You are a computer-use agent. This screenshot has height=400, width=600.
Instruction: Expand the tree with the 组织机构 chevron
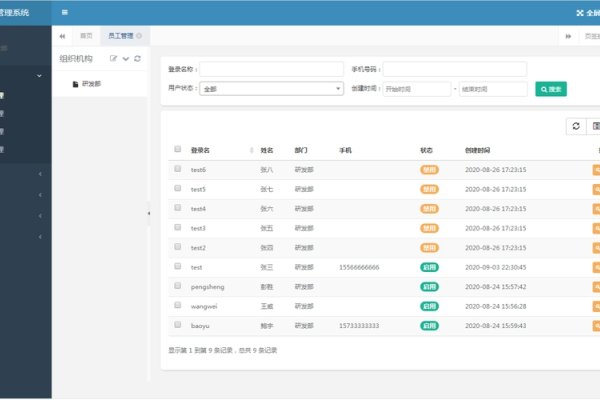[x=126, y=59]
